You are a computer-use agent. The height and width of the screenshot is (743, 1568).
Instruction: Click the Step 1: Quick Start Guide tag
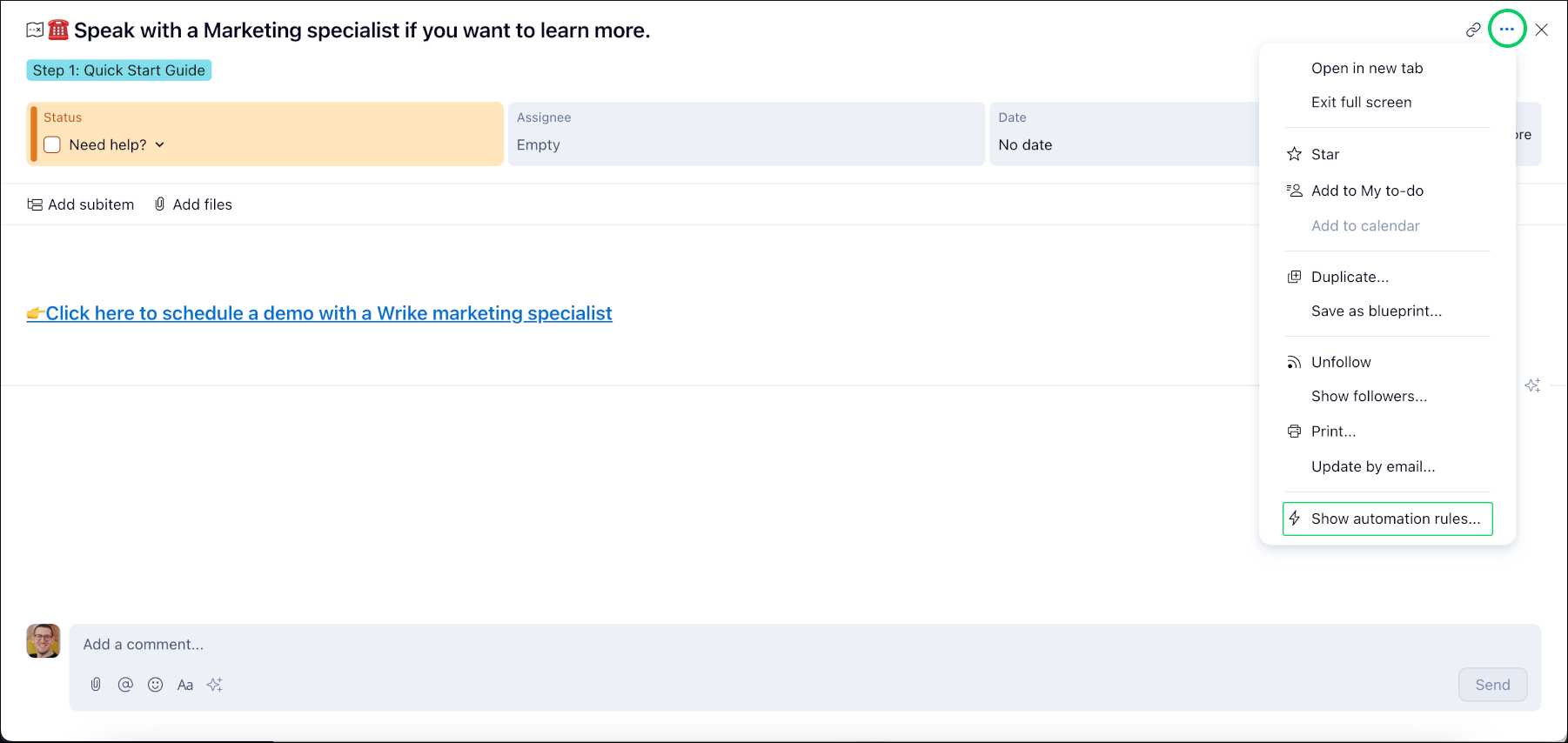(x=119, y=70)
